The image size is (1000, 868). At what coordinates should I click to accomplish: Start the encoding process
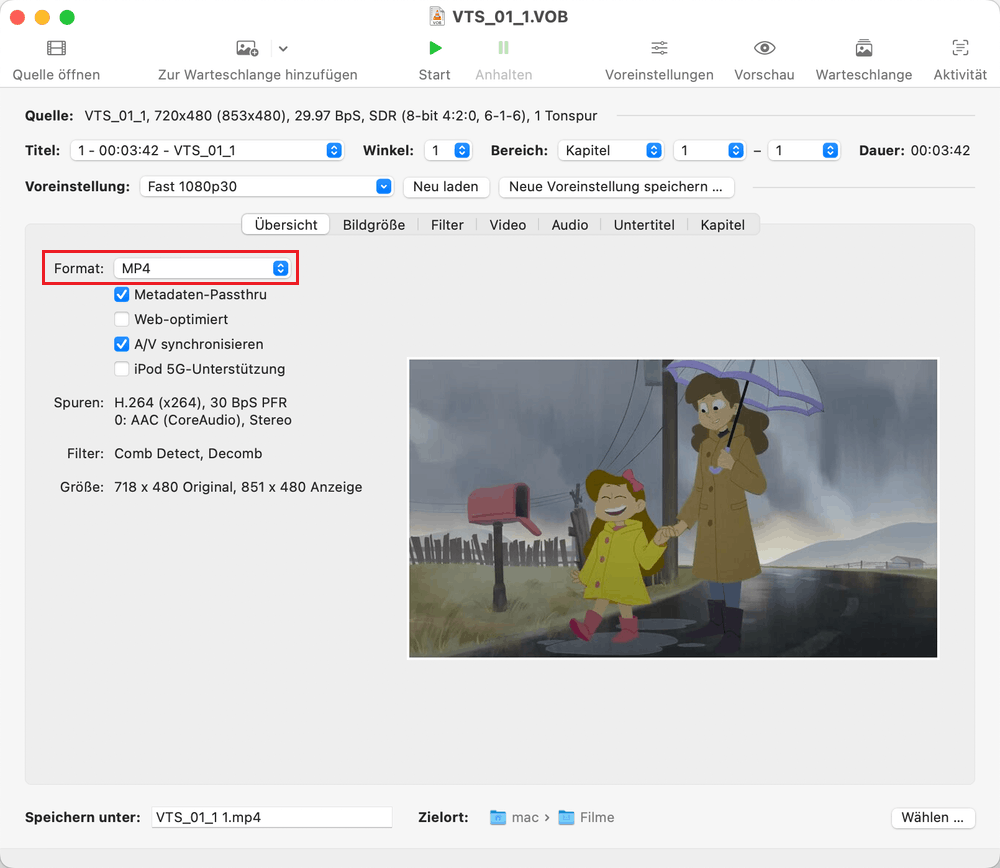(x=434, y=47)
